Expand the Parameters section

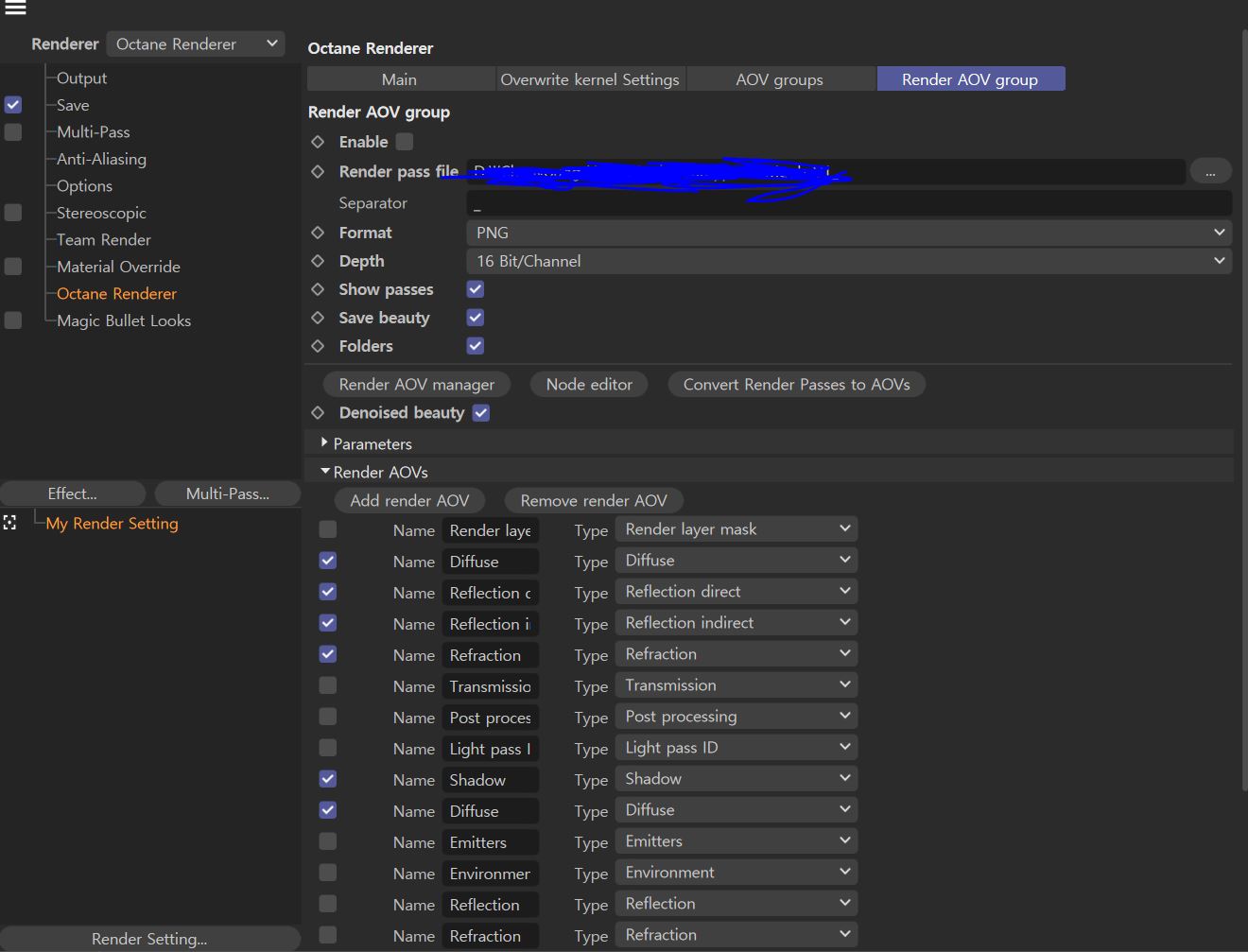(x=325, y=442)
